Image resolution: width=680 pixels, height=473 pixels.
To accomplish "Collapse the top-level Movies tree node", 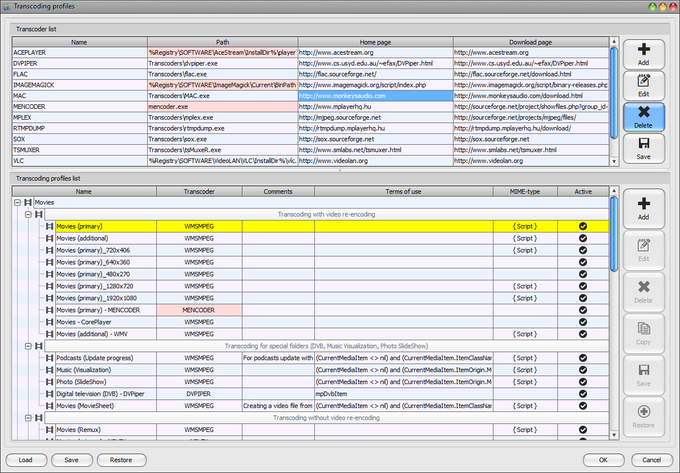I will (x=17, y=202).
